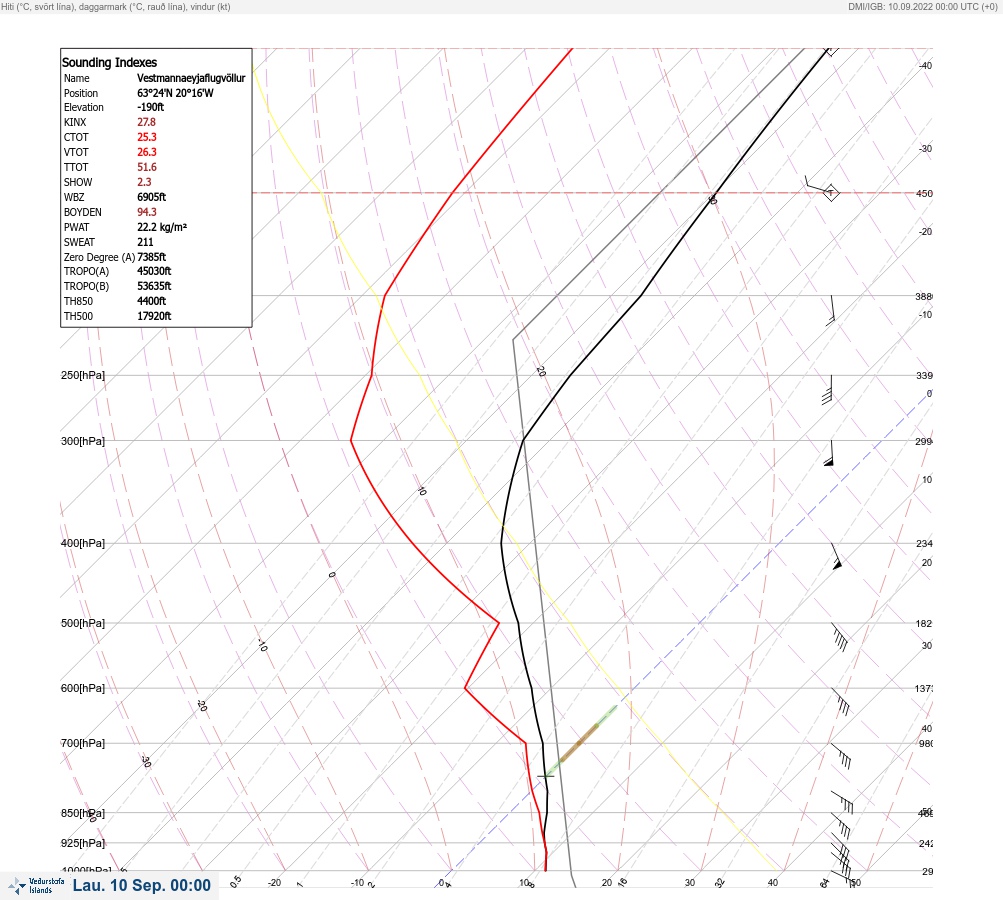Click the 300[hPa] pressure label
This screenshot has width=1003, height=900.
(x=83, y=441)
